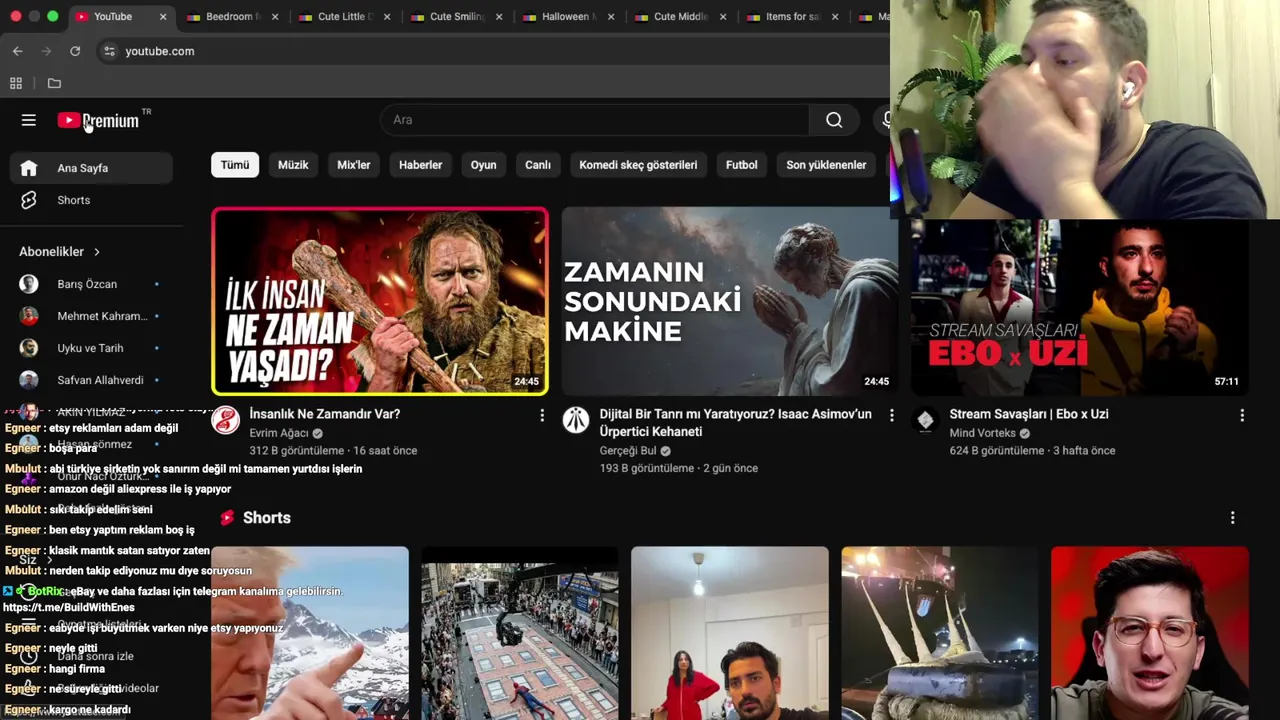The image size is (1280, 720).
Task: Close the Items for sale browser tab
Action: click(x=835, y=17)
